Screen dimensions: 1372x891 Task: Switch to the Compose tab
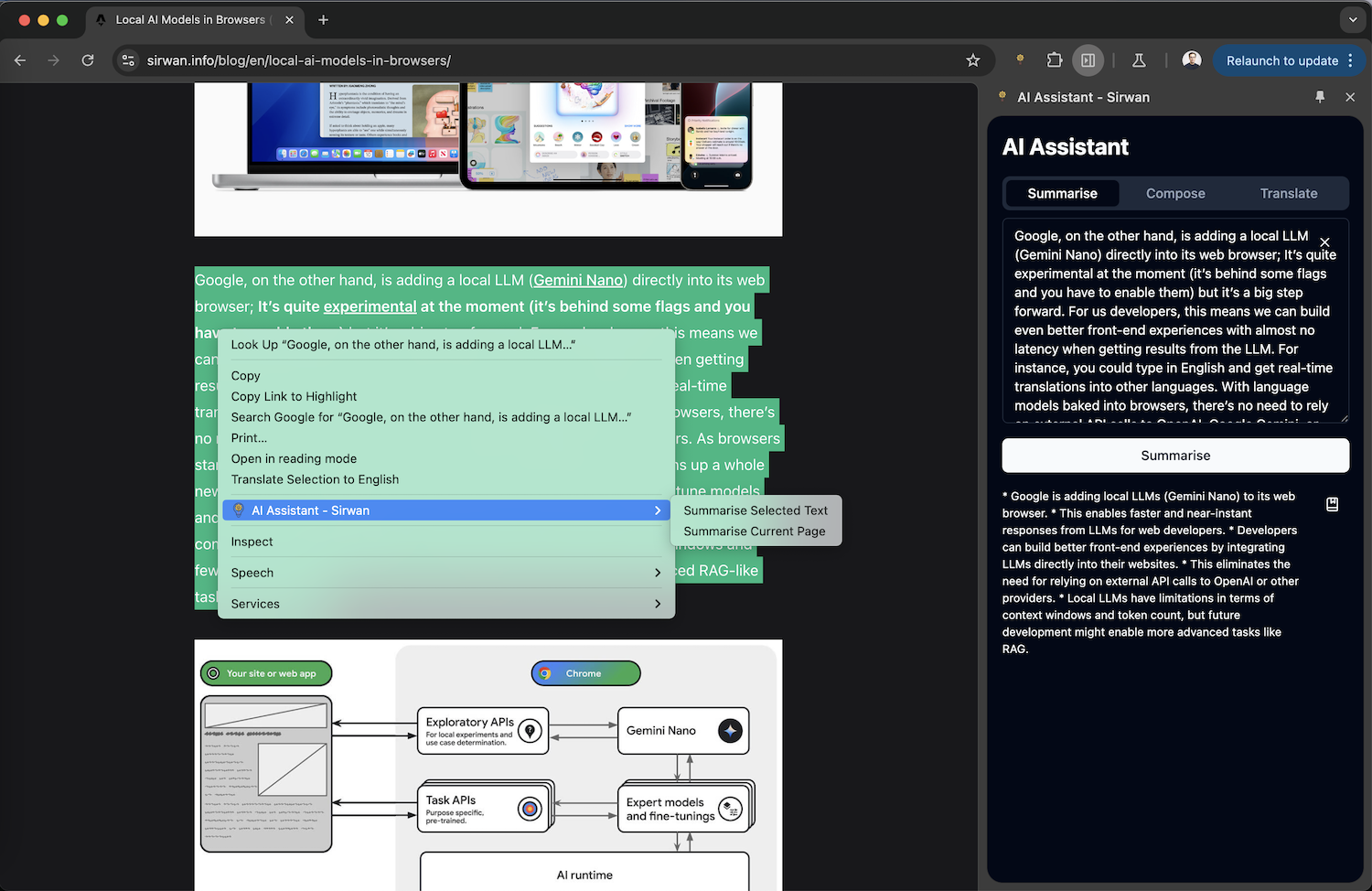(x=1175, y=193)
